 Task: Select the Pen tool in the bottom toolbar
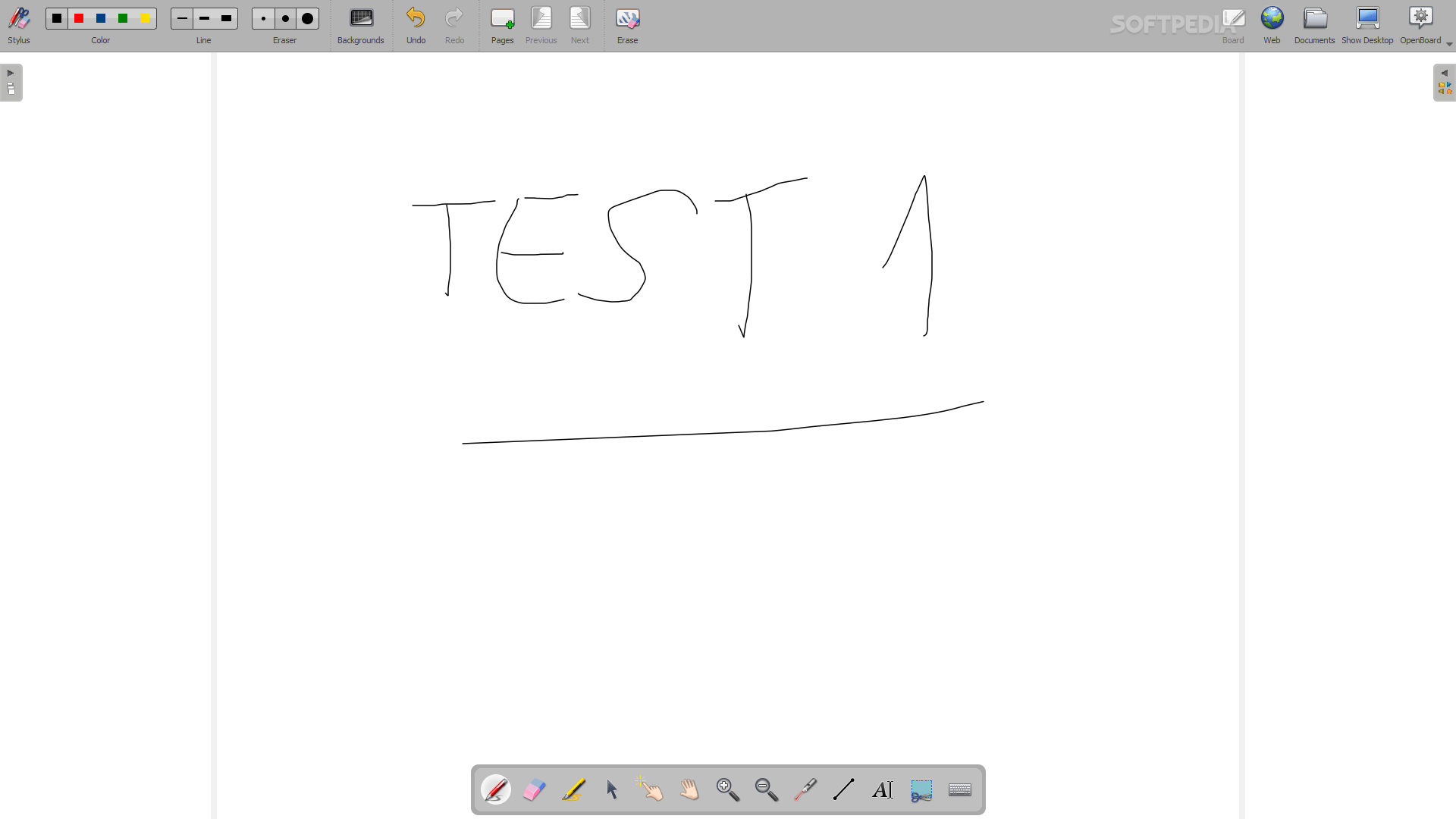[495, 789]
